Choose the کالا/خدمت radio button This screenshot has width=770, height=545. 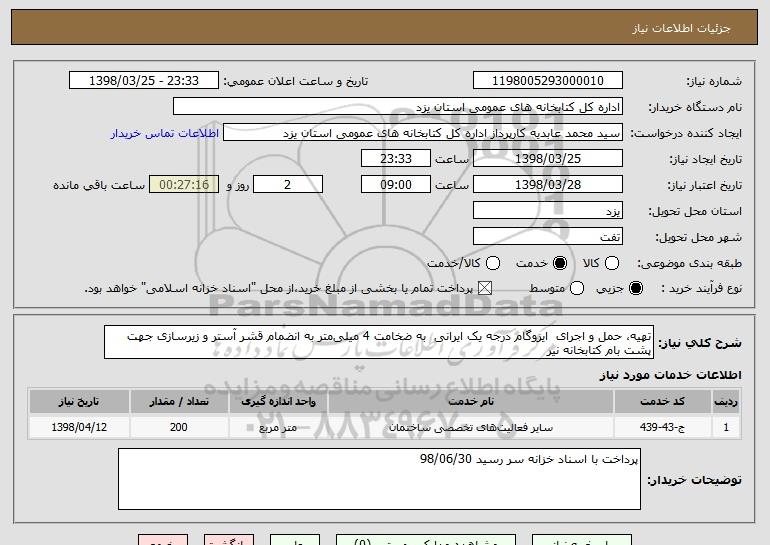[492, 263]
